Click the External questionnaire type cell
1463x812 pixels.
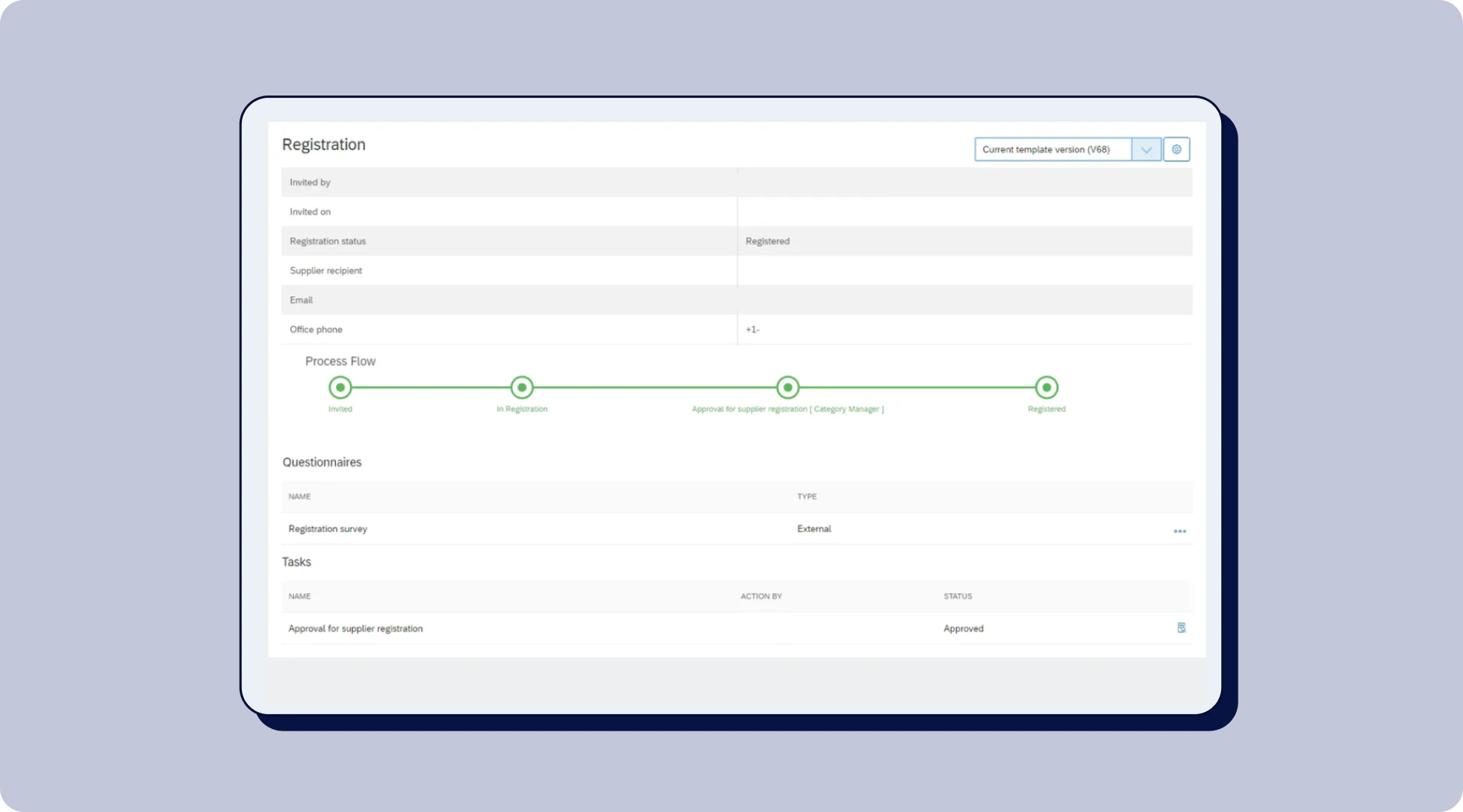pos(814,528)
